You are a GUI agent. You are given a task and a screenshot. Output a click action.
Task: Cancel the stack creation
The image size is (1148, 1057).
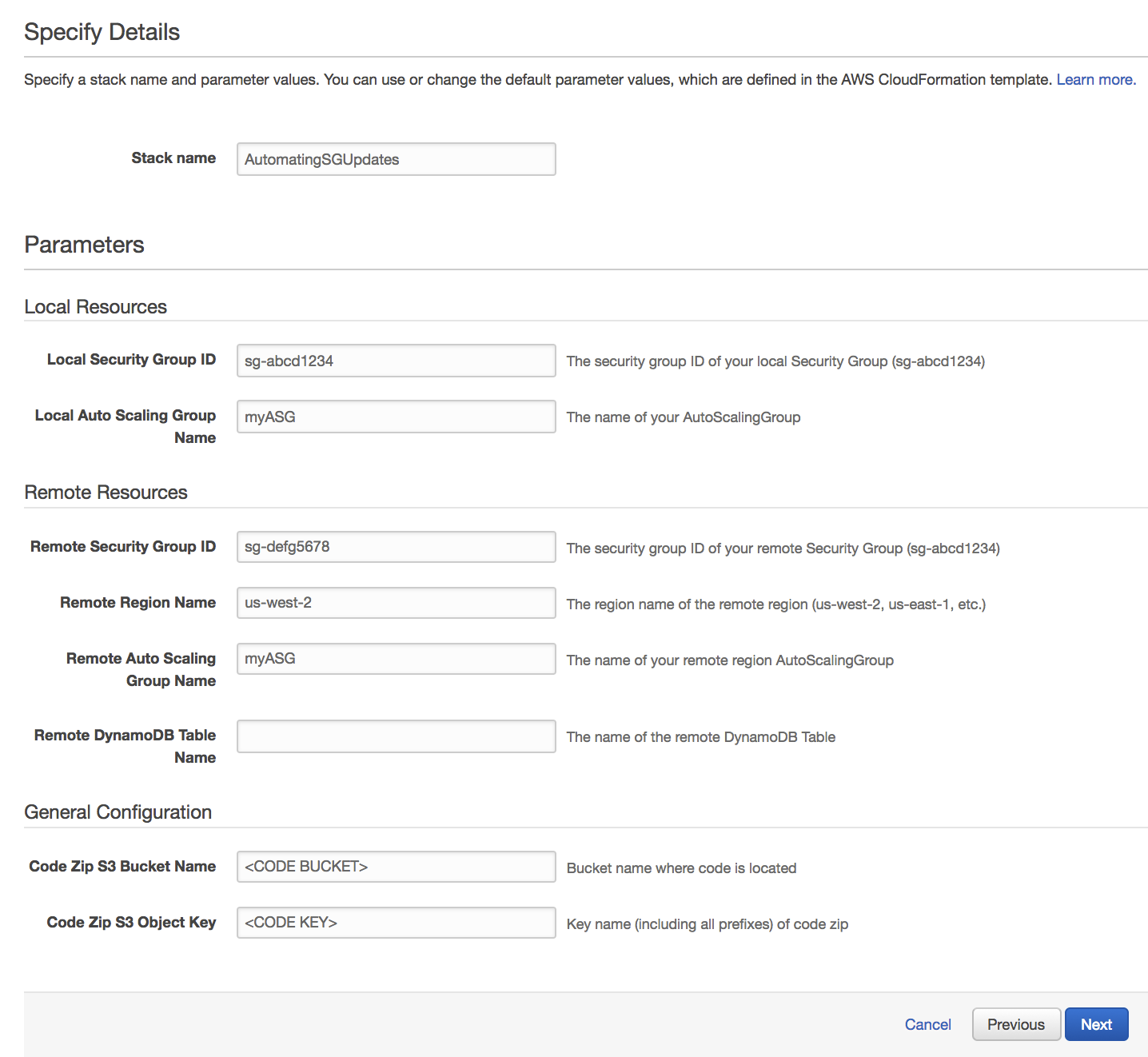927,1024
